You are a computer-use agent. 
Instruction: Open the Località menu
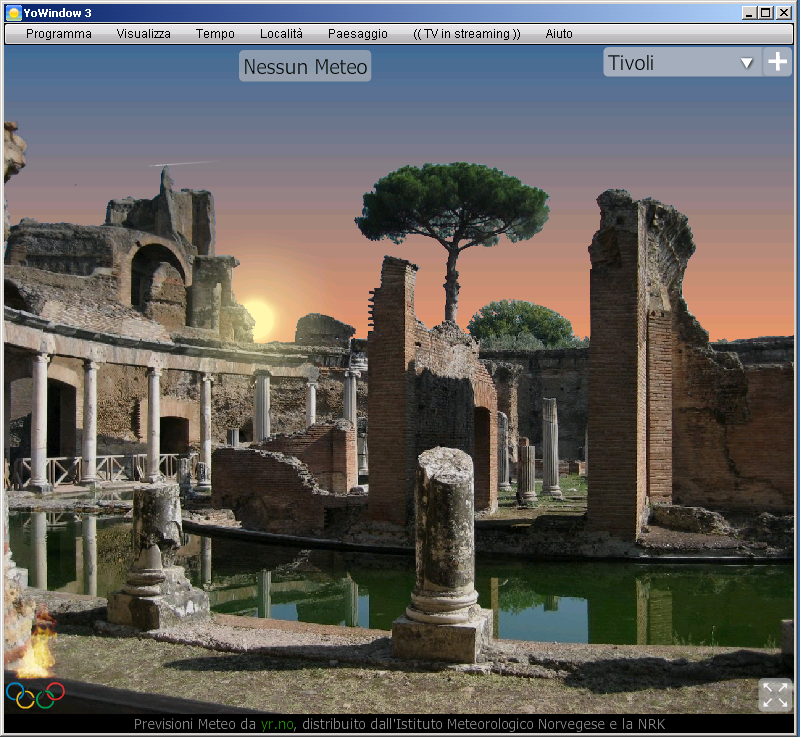click(x=281, y=34)
